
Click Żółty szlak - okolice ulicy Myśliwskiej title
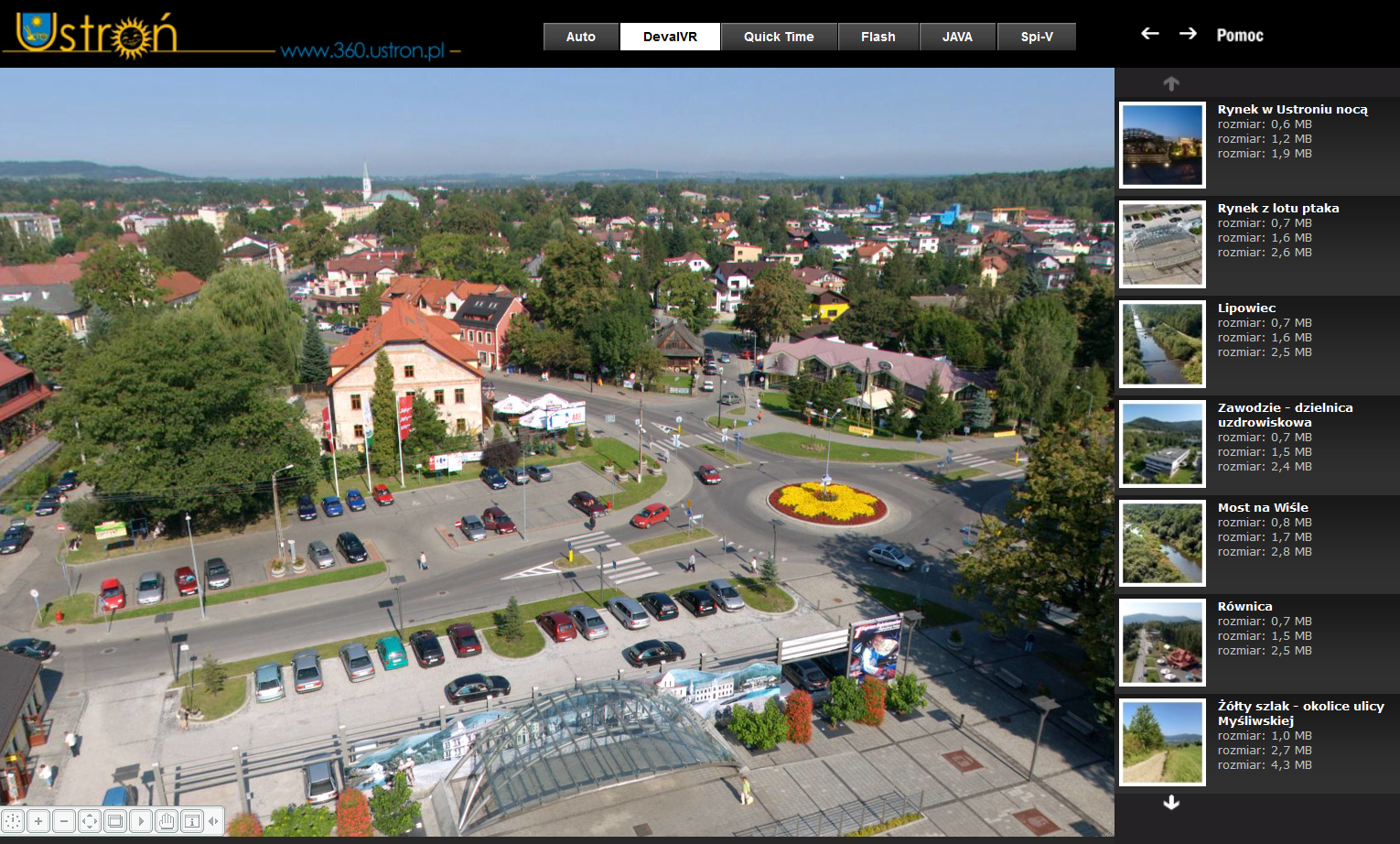pos(1300,713)
